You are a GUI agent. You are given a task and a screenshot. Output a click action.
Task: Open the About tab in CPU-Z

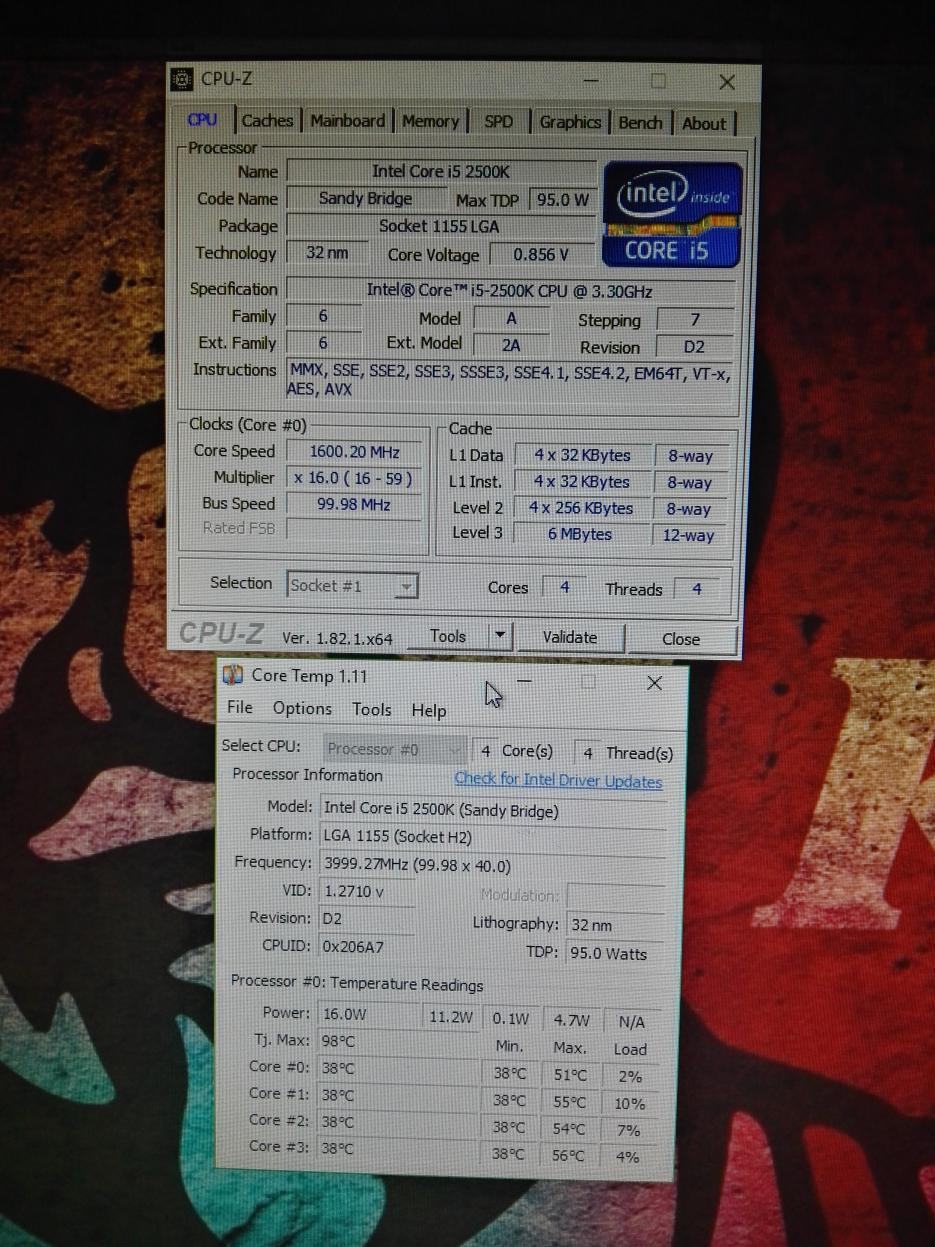[x=704, y=123]
